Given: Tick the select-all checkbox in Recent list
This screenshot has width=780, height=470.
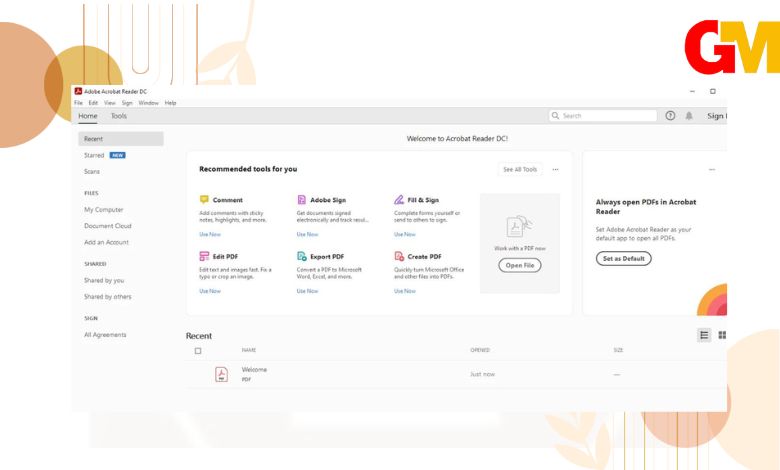Looking at the screenshot, I should (x=198, y=351).
